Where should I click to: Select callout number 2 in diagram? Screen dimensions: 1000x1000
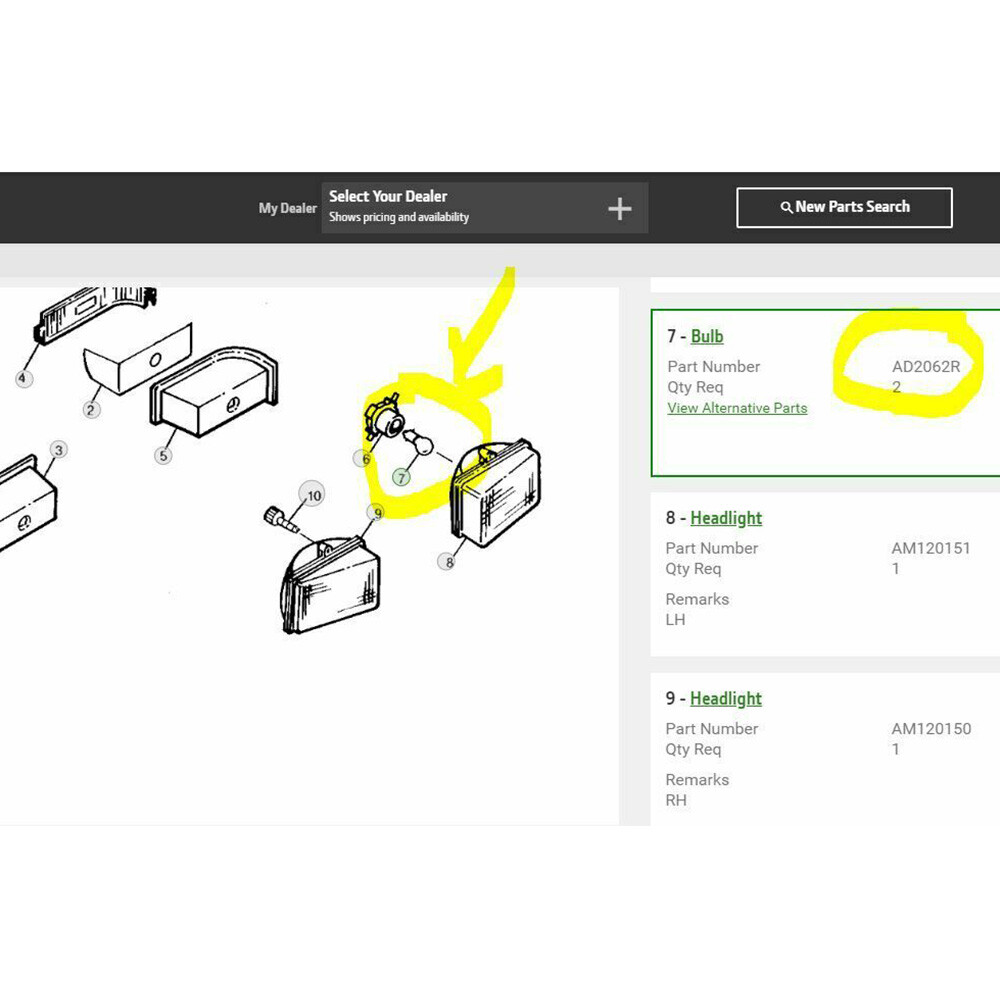coord(91,409)
